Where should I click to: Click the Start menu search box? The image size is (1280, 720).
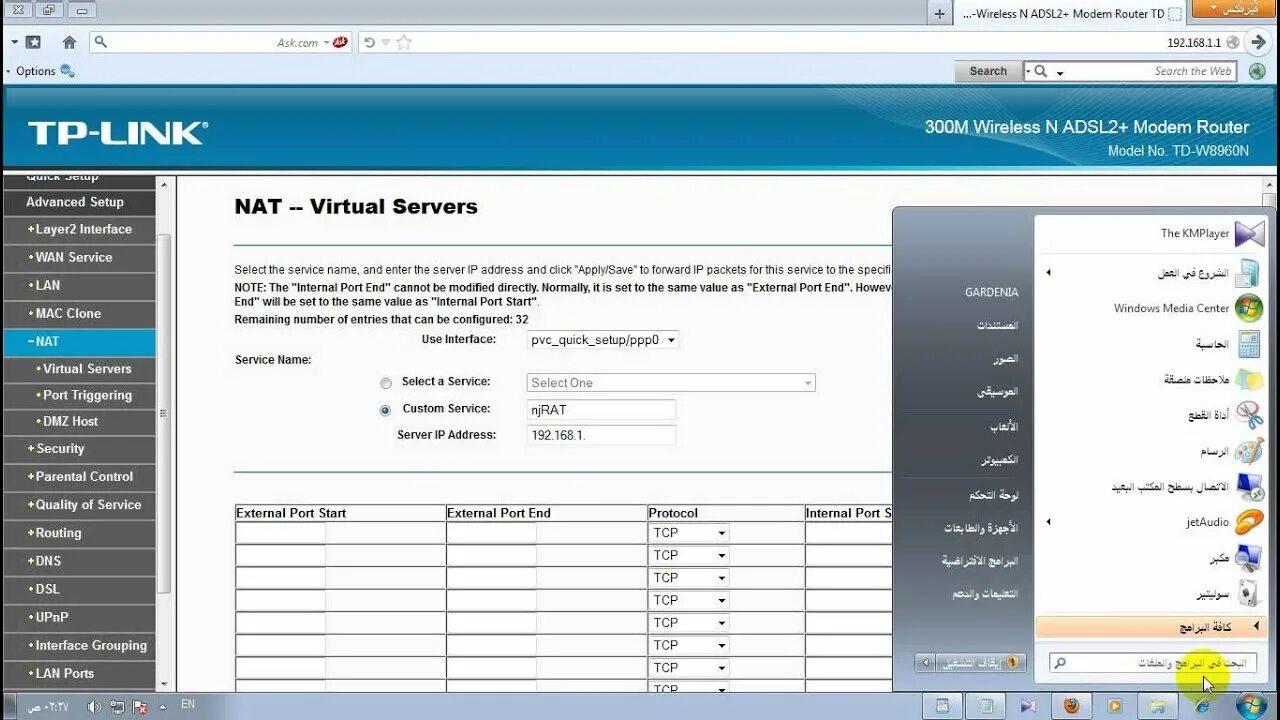coord(1153,663)
